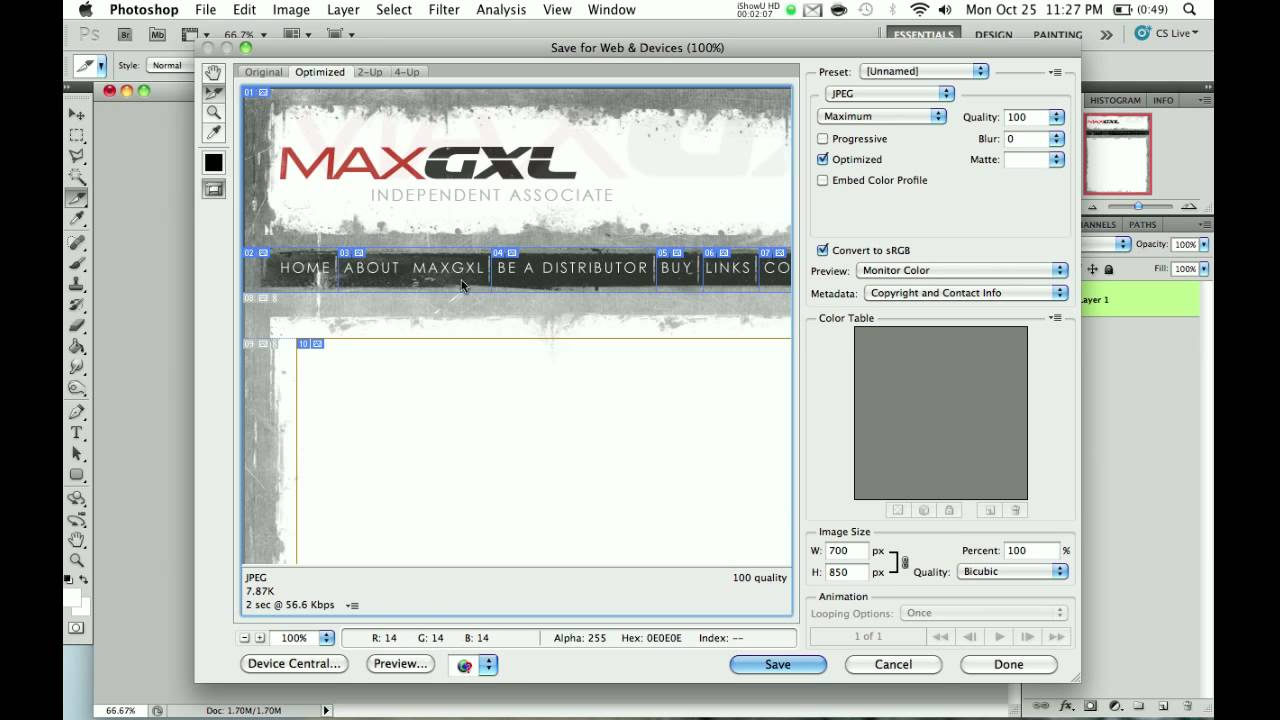Select the Eyedropper tool in Save for Web
Screen dimensions: 1280x720
point(213,133)
